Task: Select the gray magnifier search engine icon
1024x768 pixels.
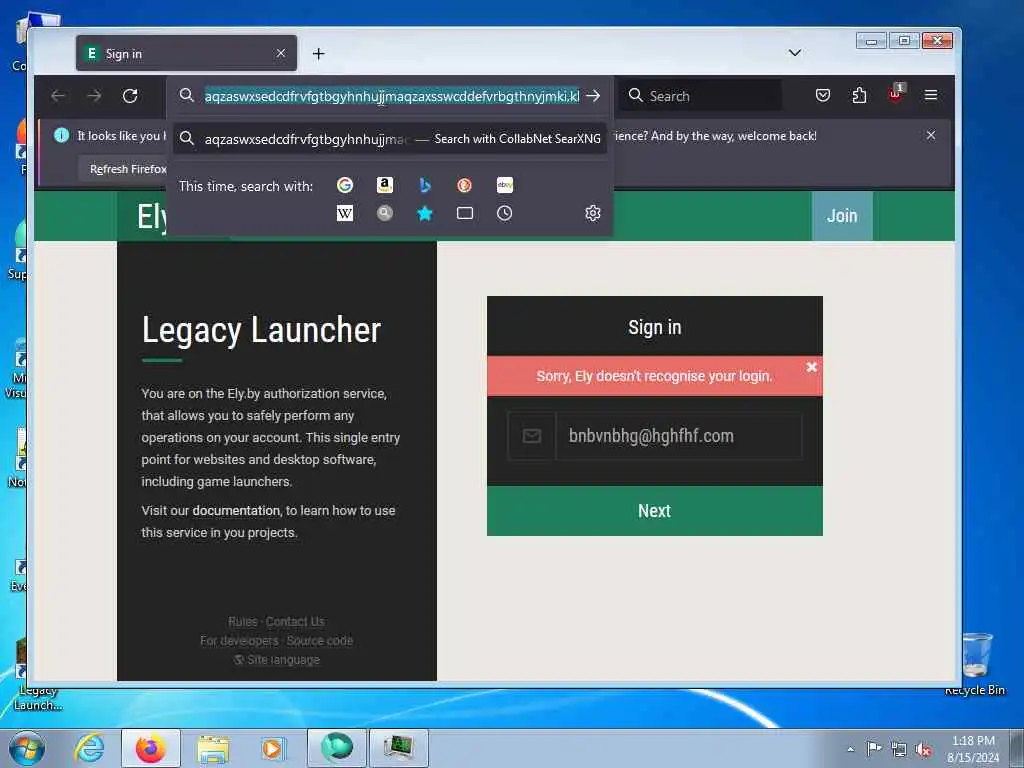Action: pos(385,214)
